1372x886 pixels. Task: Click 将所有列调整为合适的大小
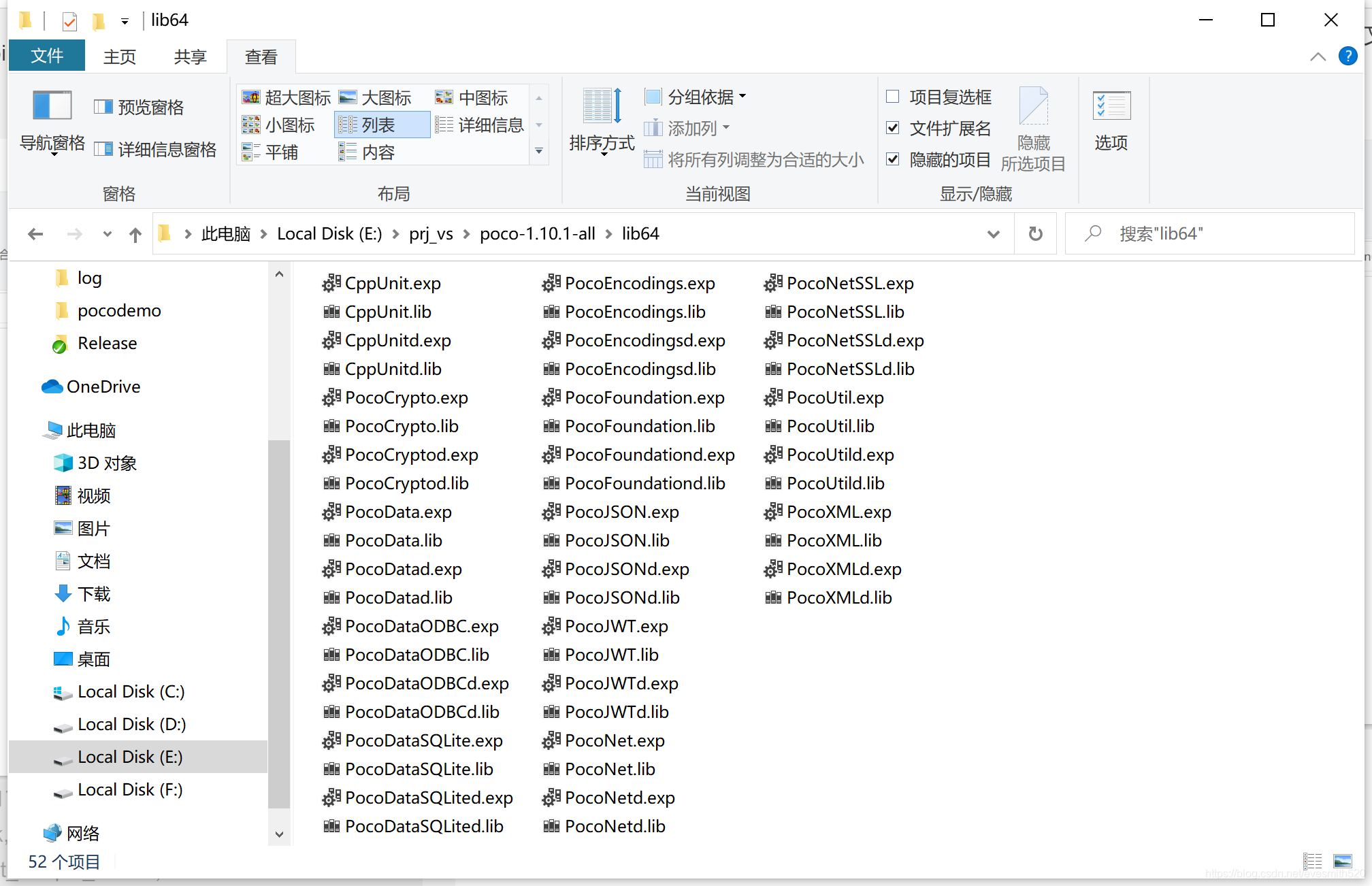pos(754,159)
